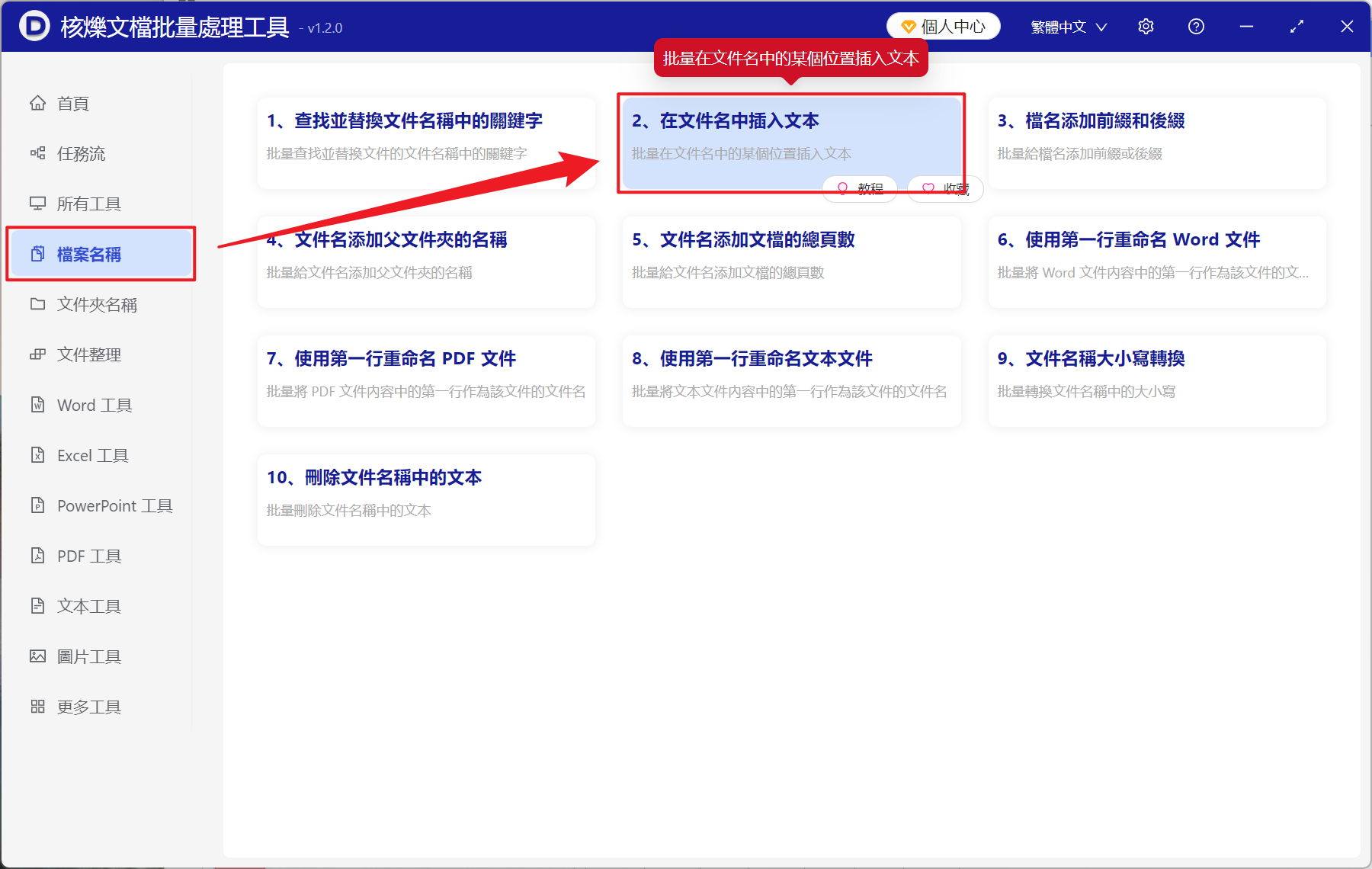Open the Word 工具 section in sidebar
The width and height of the screenshot is (1372, 869).
pyautogui.click(x=91, y=405)
